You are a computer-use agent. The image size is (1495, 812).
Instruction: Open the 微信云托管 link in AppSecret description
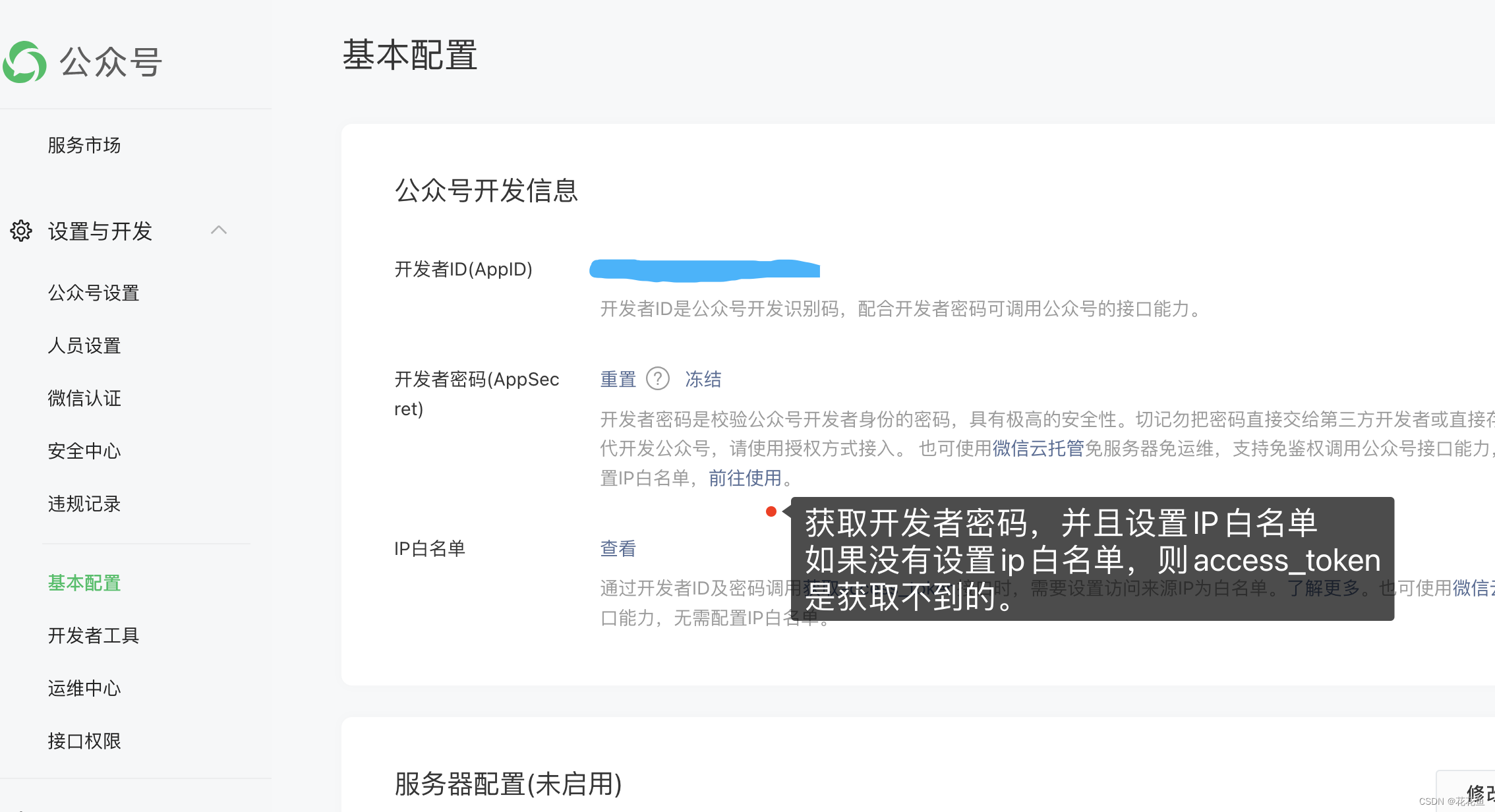click(x=1038, y=448)
